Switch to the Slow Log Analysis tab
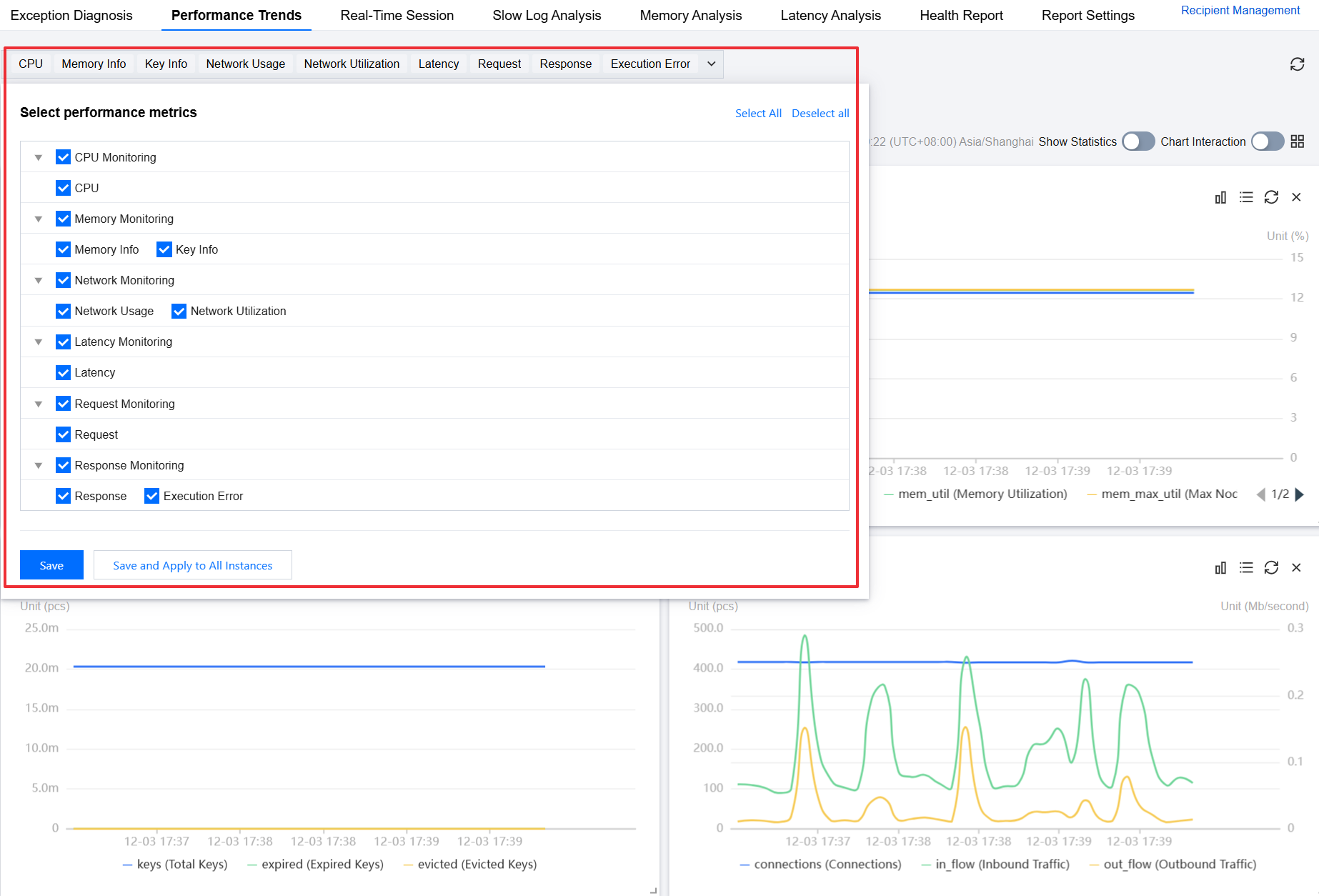 [547, 16]
